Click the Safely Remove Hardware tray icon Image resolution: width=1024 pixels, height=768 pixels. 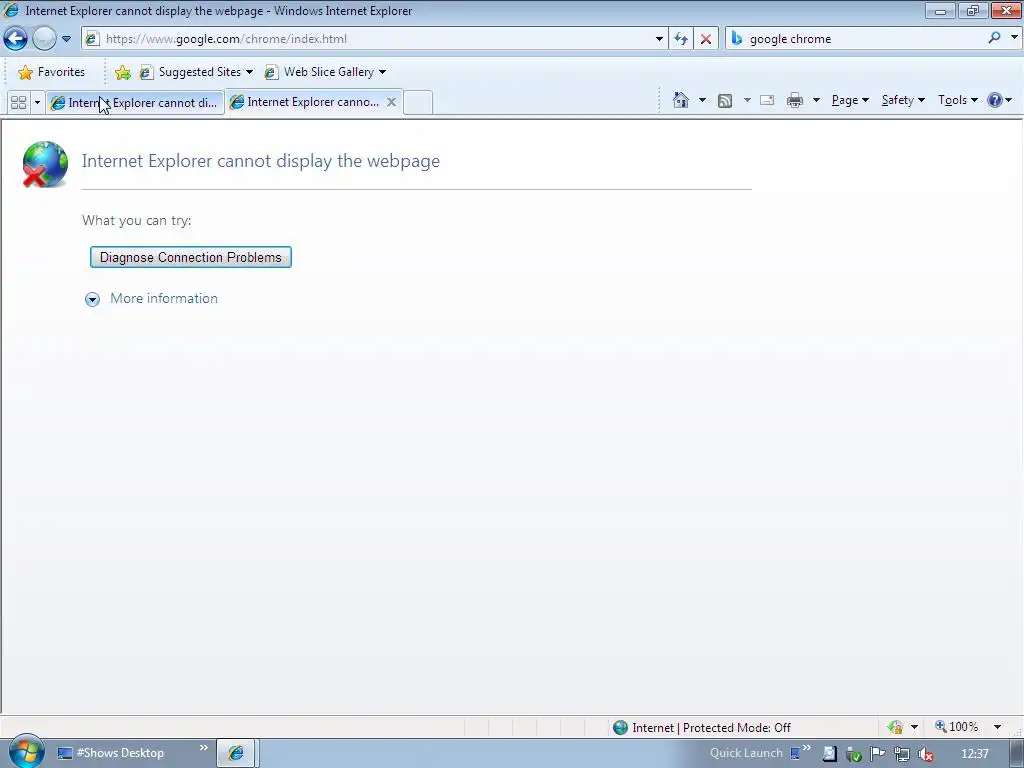[x=853, y=754]
